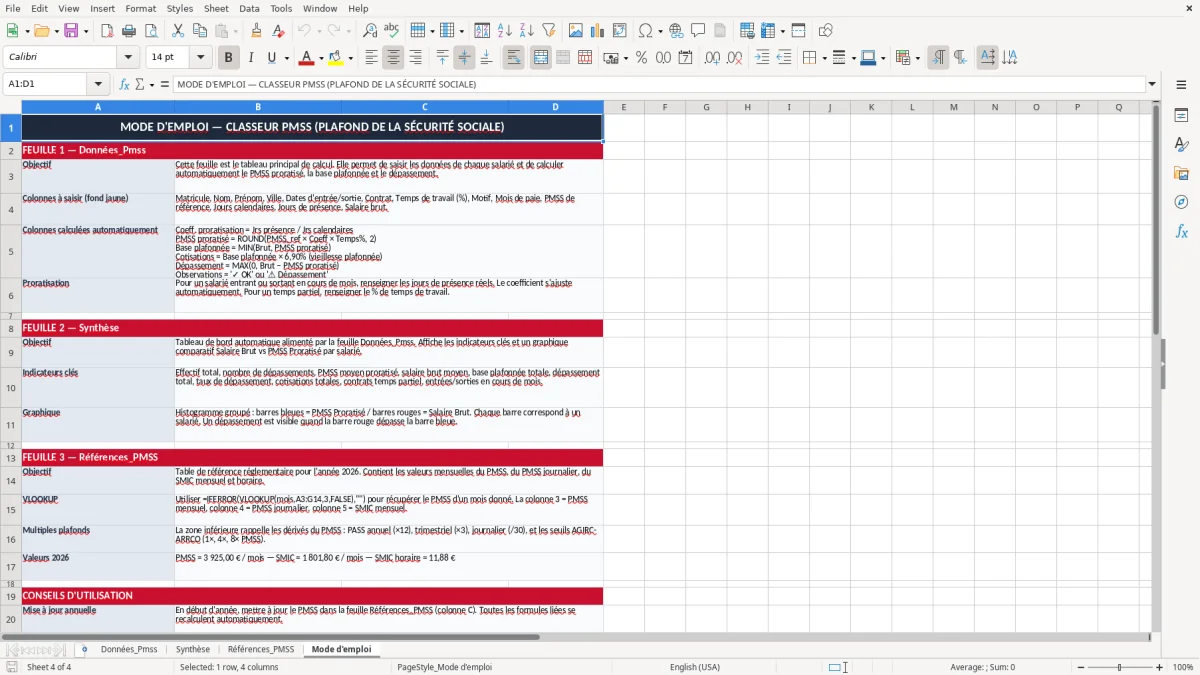The height and width of the screenshot is (675, 1200).
Task: Click the Print icon
Action: 130,31
